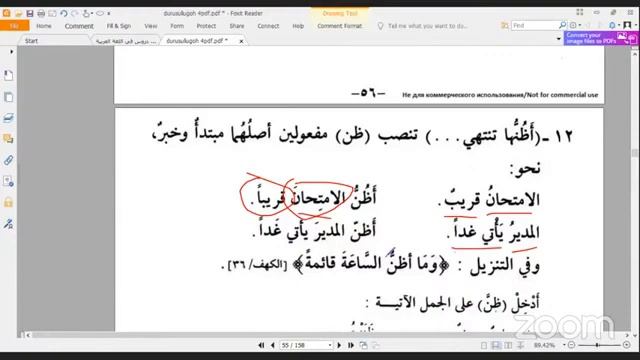Switch to single page view
This screenshot has width=640, height=360.
coord(484,345)
